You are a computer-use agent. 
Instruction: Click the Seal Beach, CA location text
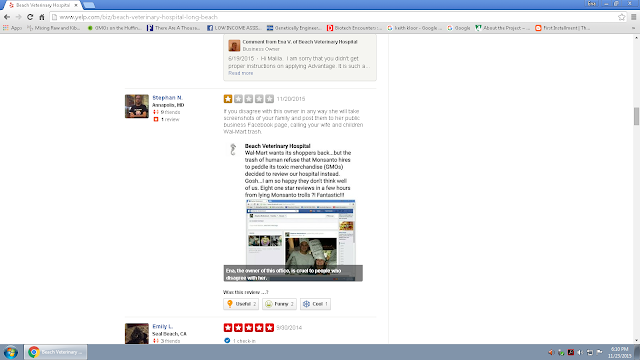[169, 334]
